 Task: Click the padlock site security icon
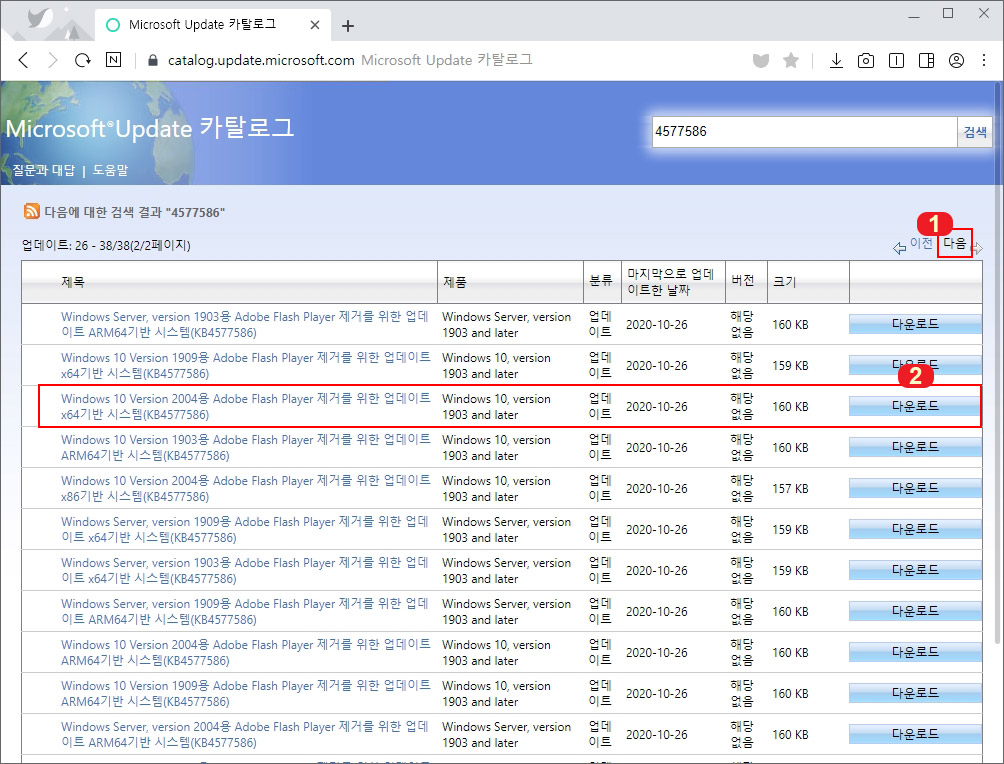click(x=152, y=60)
